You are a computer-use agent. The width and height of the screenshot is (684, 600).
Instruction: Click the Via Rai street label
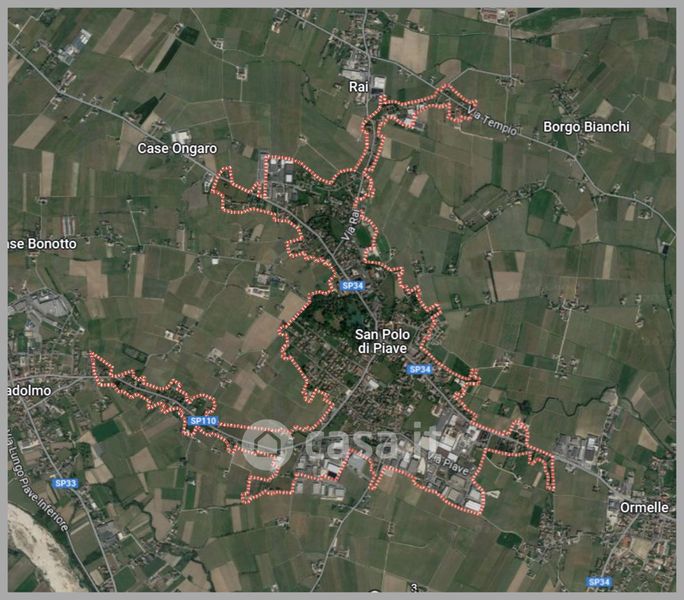351,225
